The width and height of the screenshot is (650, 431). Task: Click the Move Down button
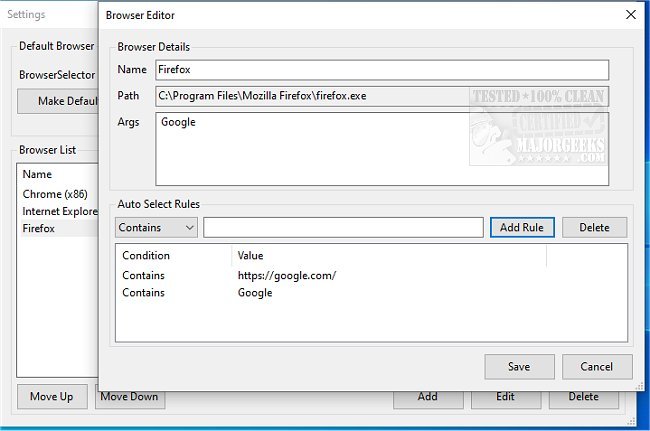point(130,397)
